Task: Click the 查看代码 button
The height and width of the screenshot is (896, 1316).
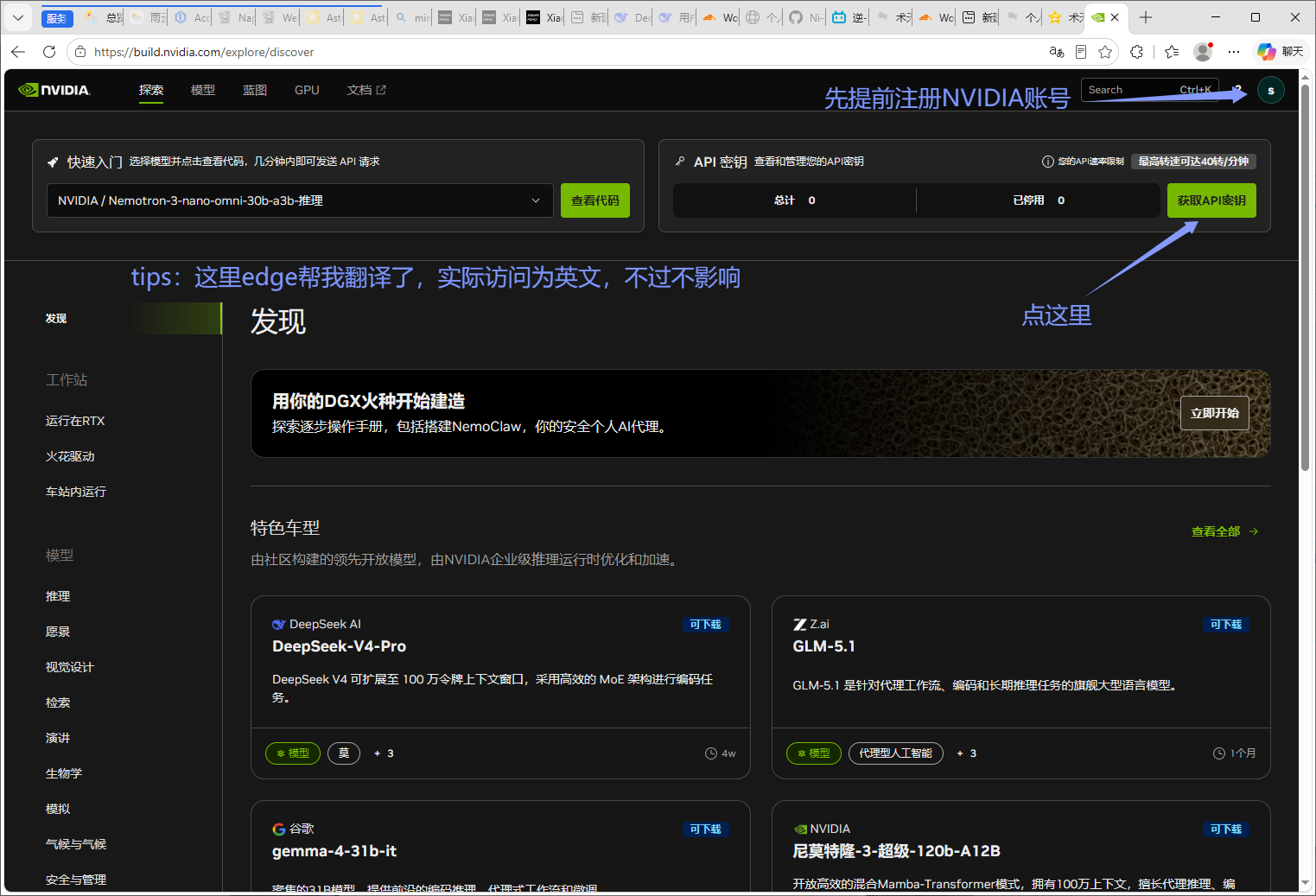Action: tap(595, 200)
